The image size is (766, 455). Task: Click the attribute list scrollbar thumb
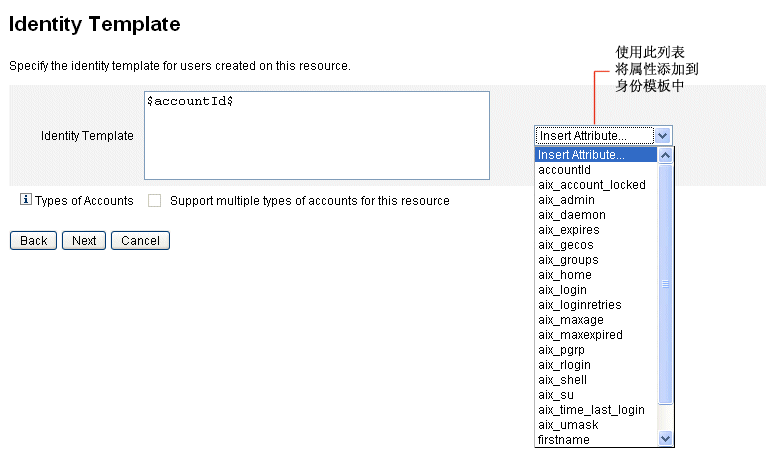click(x=665, y=284)
